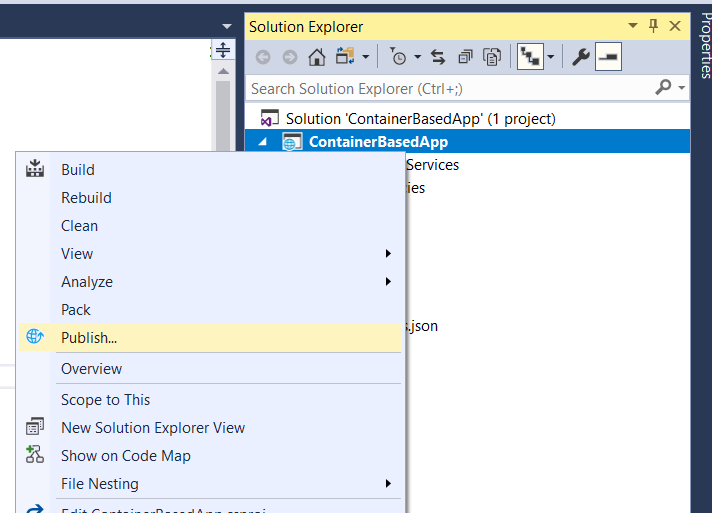The image size is (712, 513).
Task: Open the views dropdown arrow beside folder icon
Action: (x=366, y=57)
